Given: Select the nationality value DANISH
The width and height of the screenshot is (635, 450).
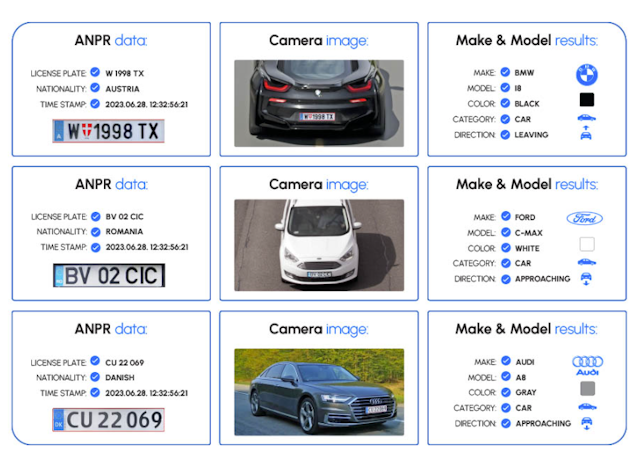Looking at the screenshot, I should [120, 377].
